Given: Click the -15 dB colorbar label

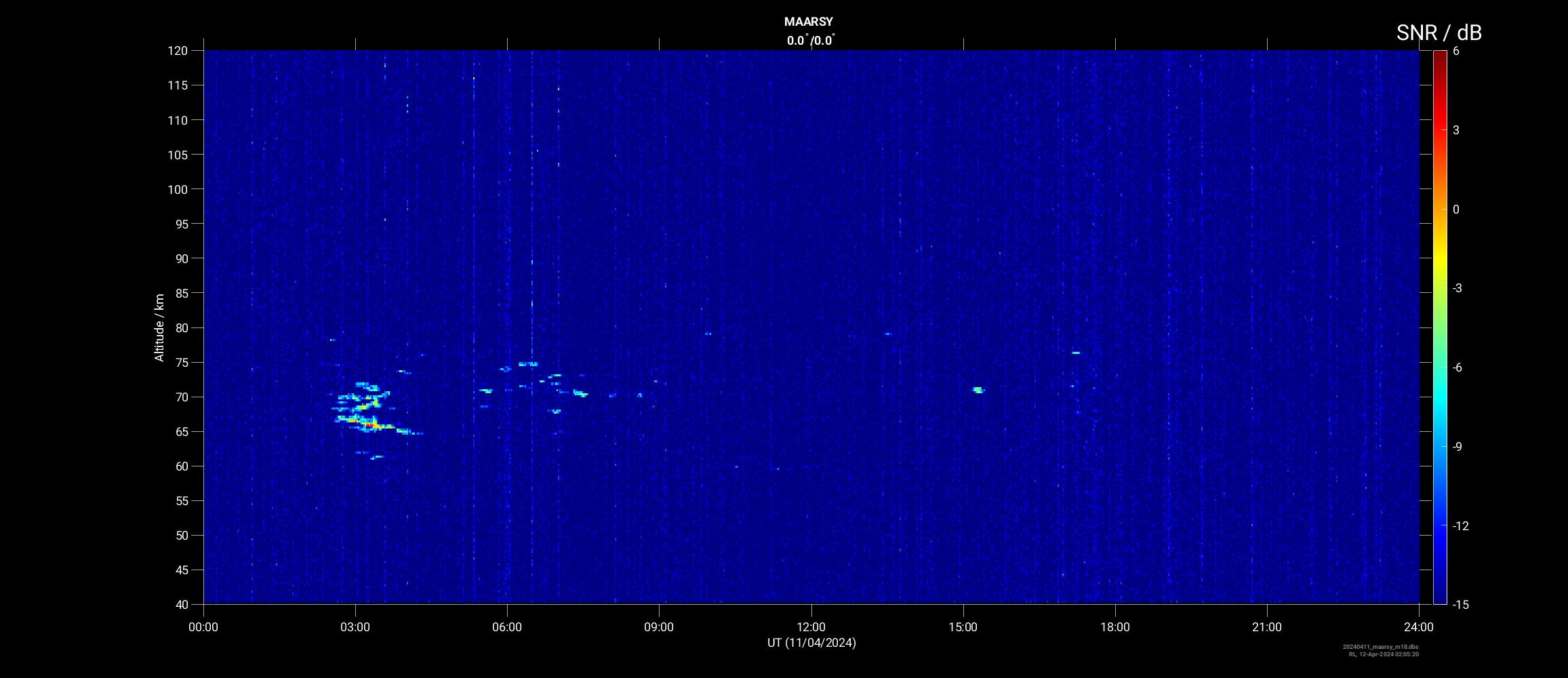Looking at the screenshot, I should point(1460,605).
